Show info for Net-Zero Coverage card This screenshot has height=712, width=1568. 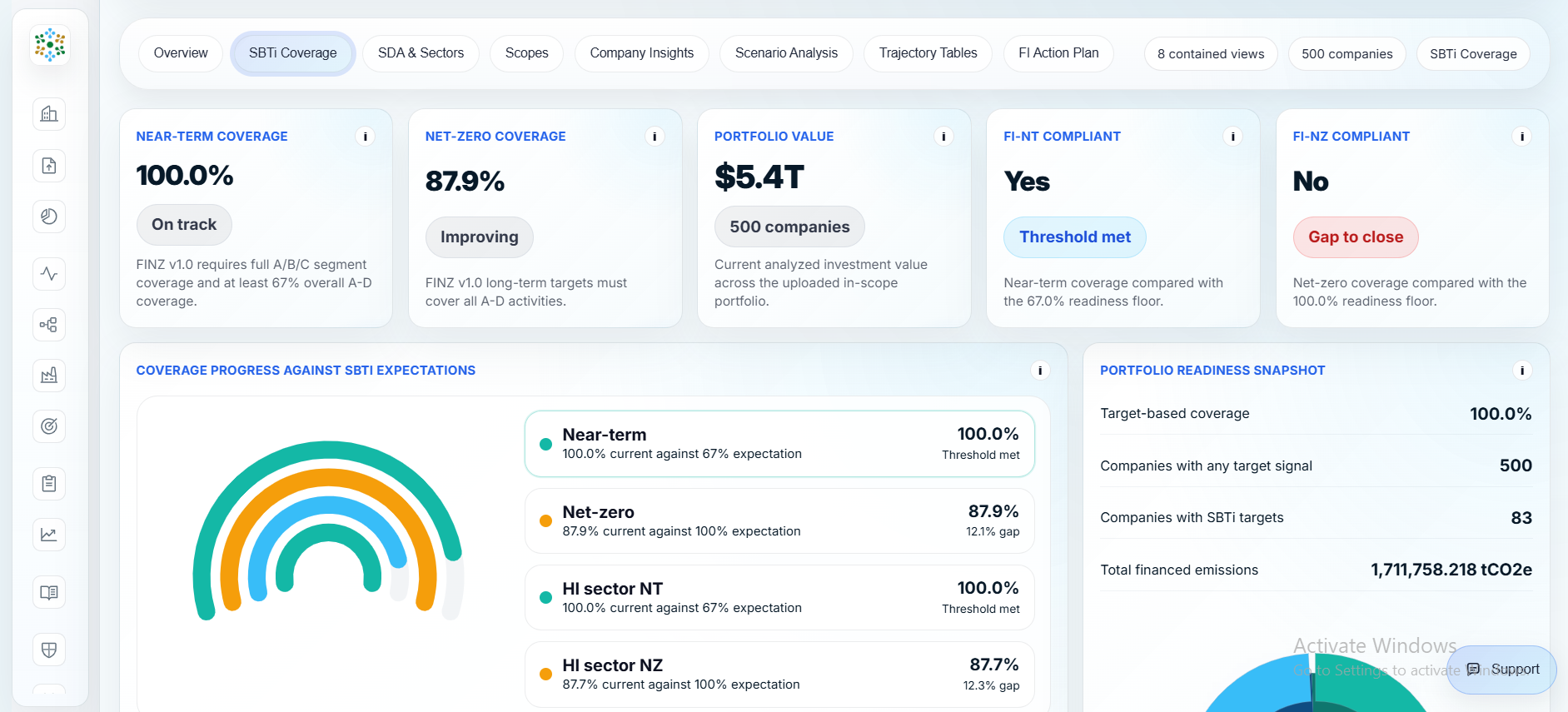pyautogui.click(x=655, y=137)
